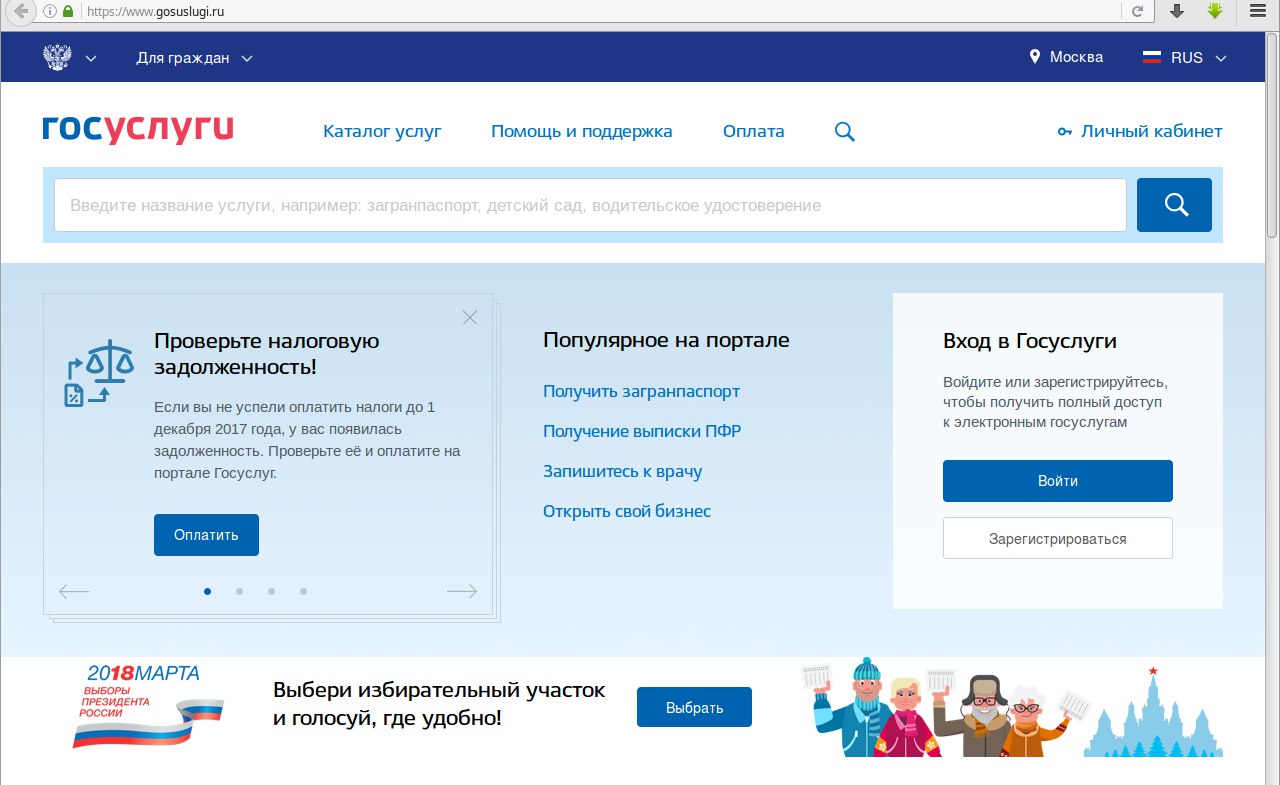1280x785 pixels.
Task: Click the Выбери избирательный участок text
Action: click(x=439, y=704)
